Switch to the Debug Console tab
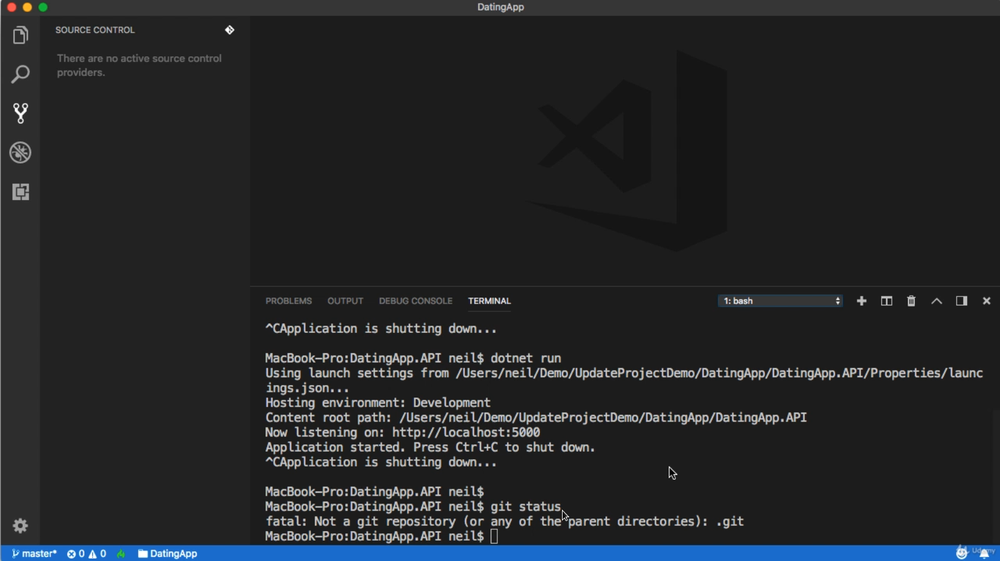1000x561 pixels. [415, 301]
